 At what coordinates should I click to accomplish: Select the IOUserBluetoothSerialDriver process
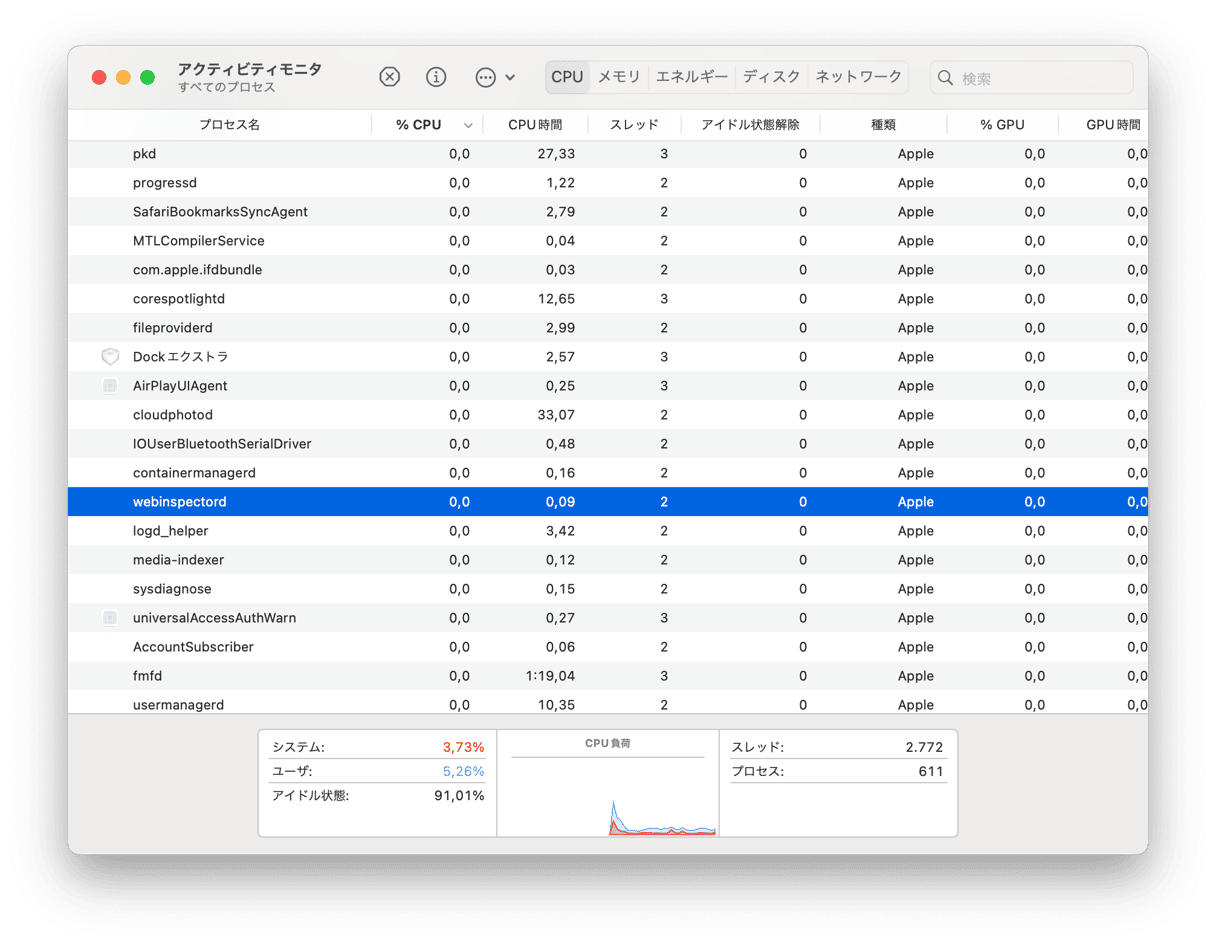(222, 444)
